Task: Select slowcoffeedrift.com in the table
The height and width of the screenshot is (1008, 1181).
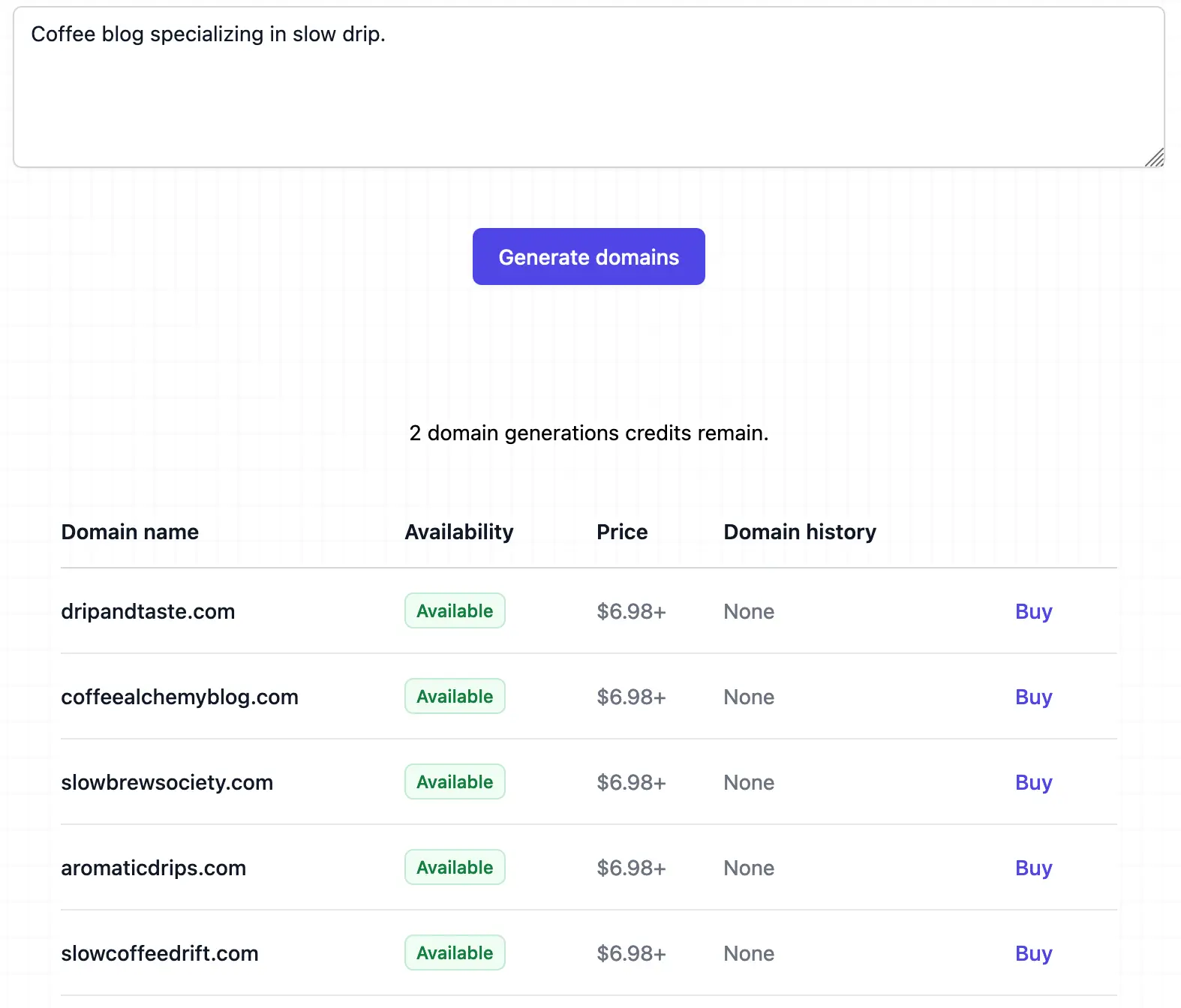Action: [x=159, y=953]
